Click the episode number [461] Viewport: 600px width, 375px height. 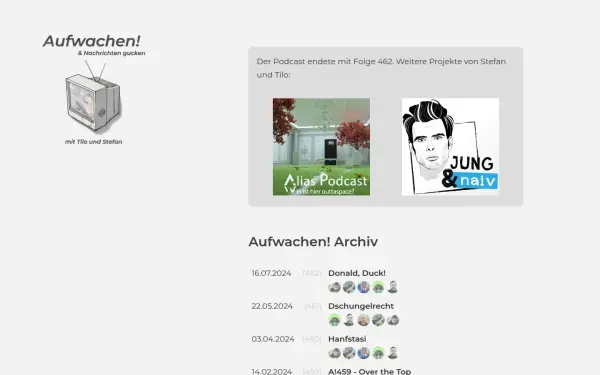(313, 306)
